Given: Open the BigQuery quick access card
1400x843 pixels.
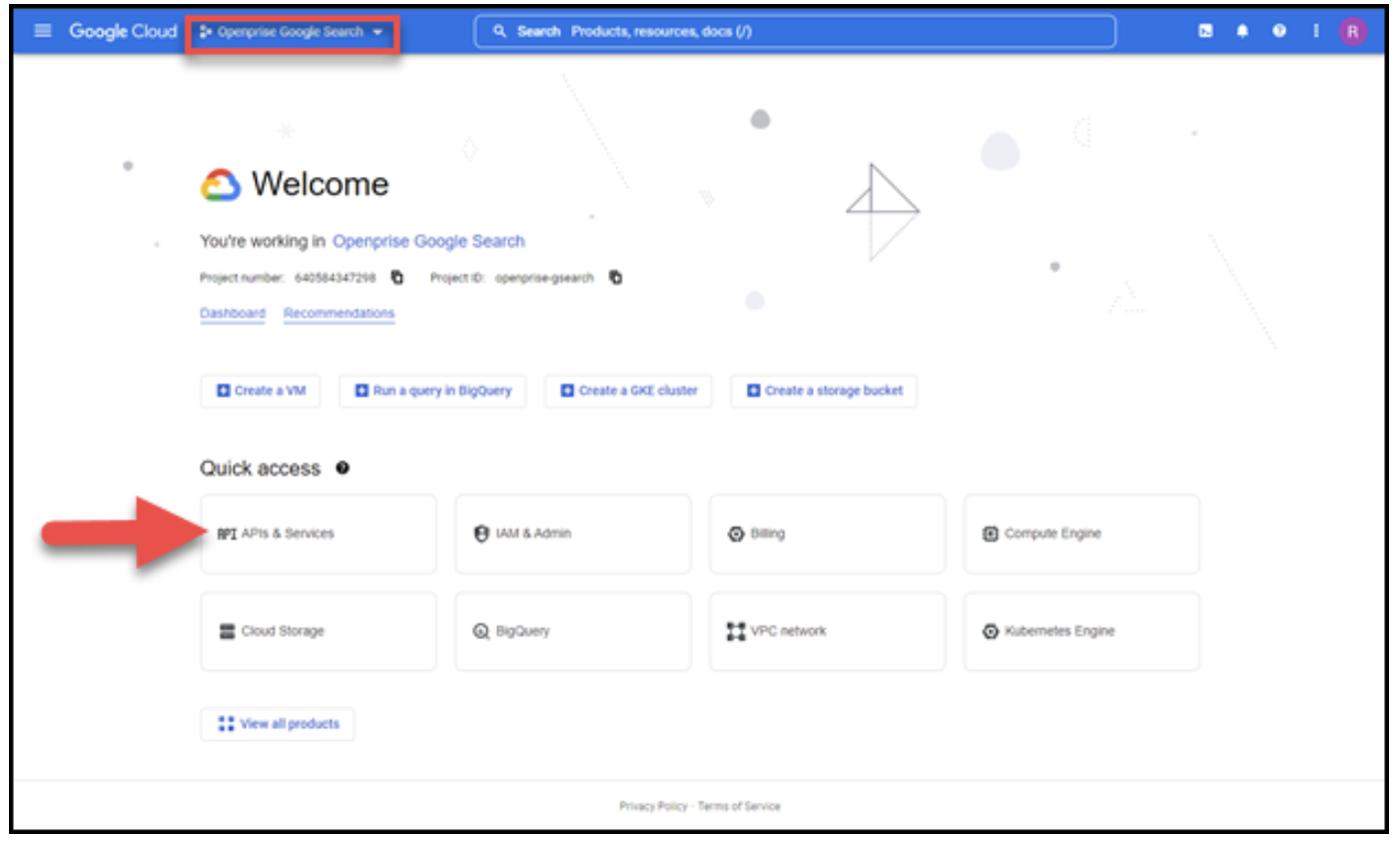Looking at the screenshot, I should point(573,631).
